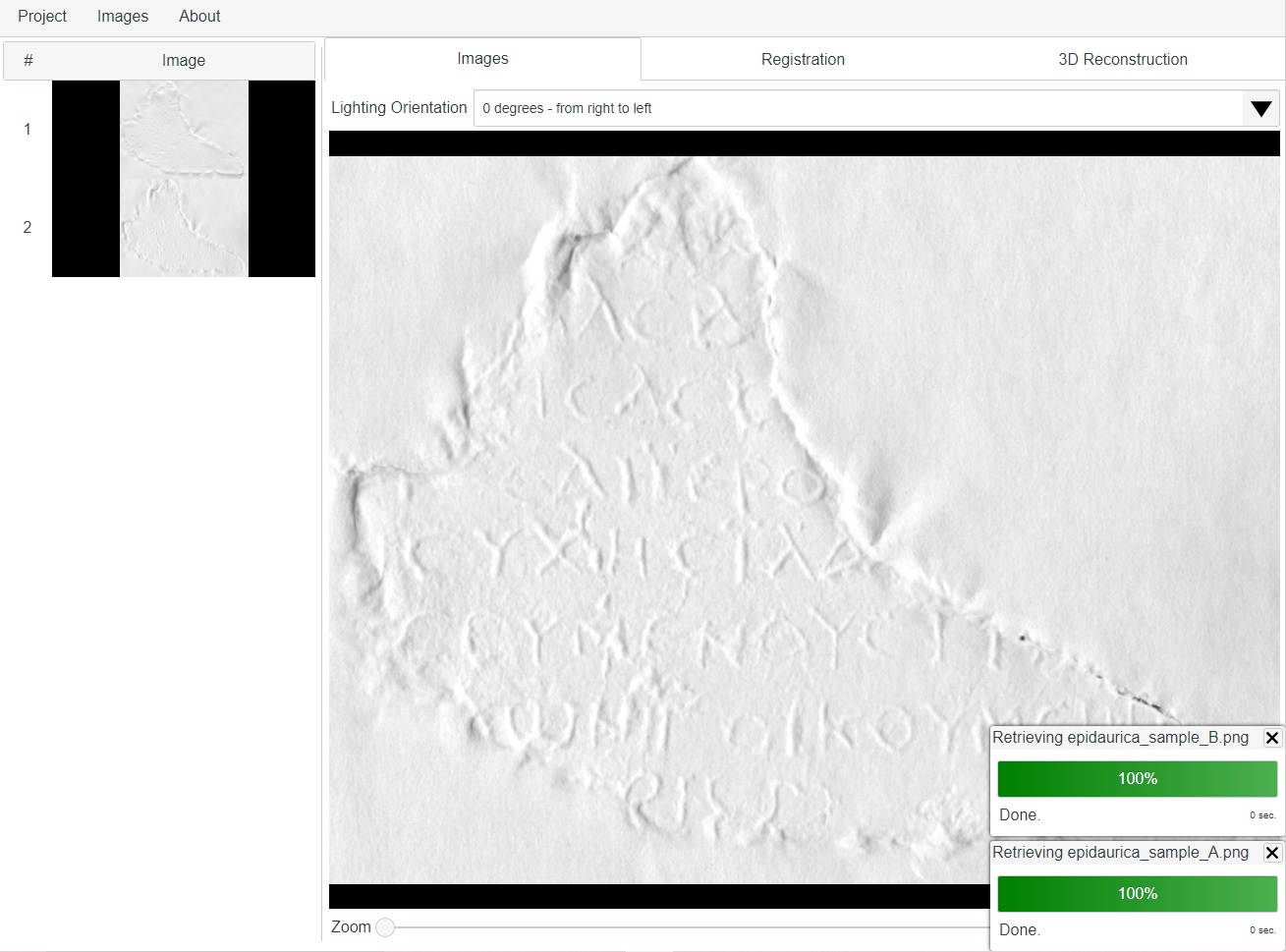Click the '#' column header

[x=28, y=61]
